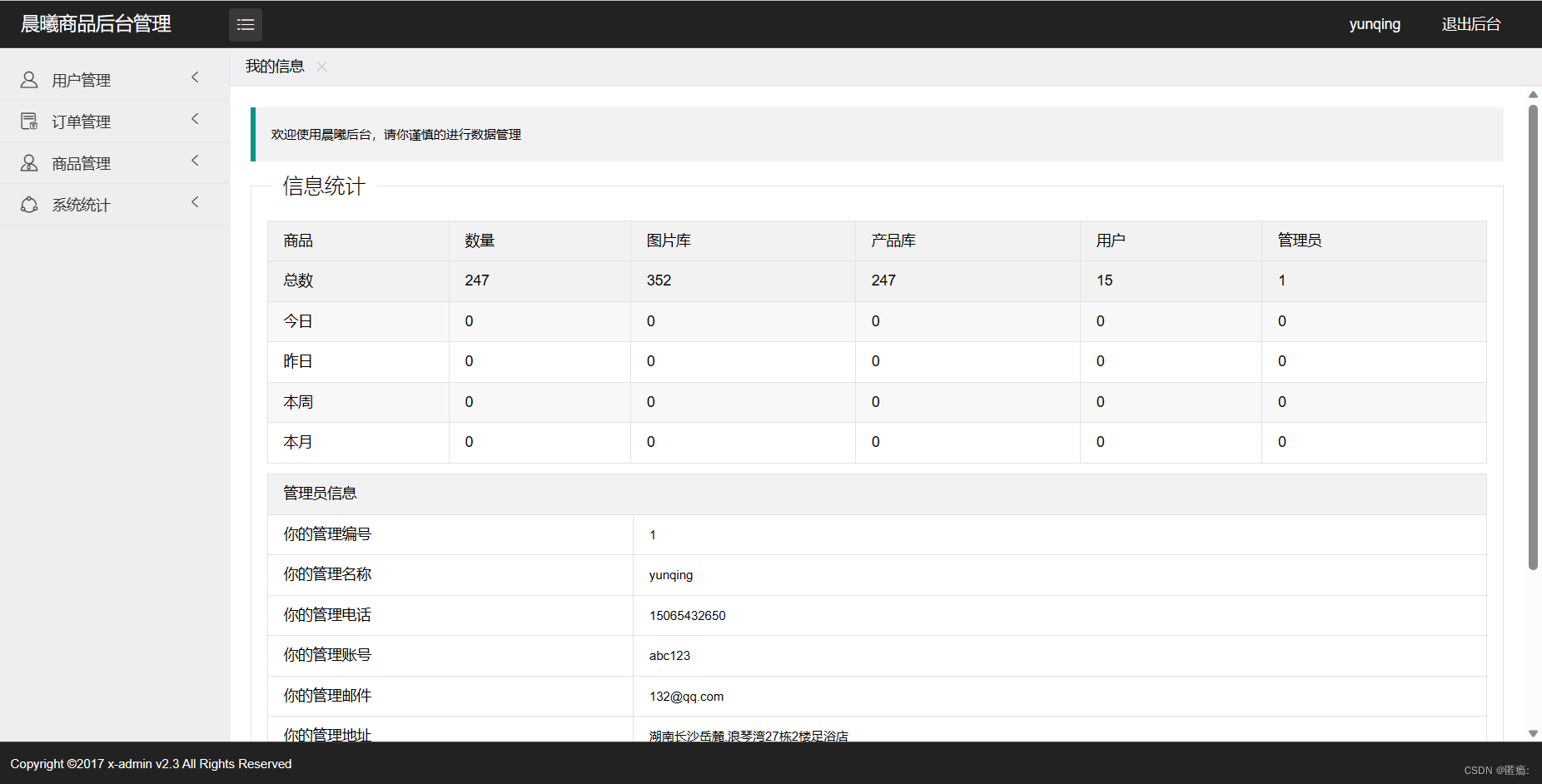Click the vertical scrollbar thumb
This screenshot has width=1542, height=784.
[1533, 337]
